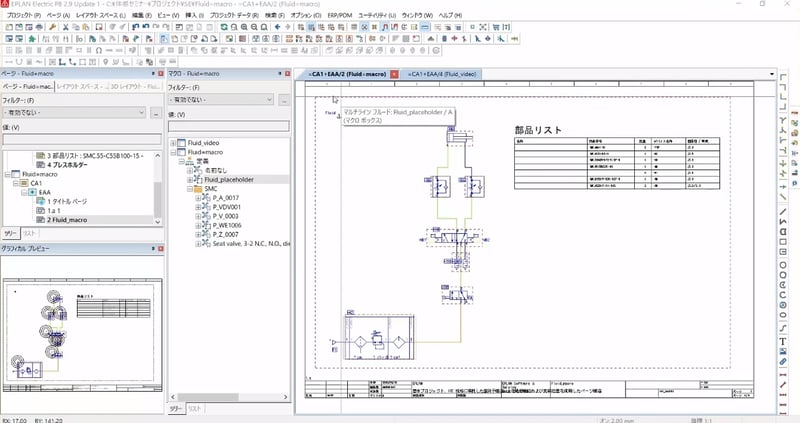Click the Macro navigator filter [...] button
This screenshot has width=800, height=423.
pos(284,100)
